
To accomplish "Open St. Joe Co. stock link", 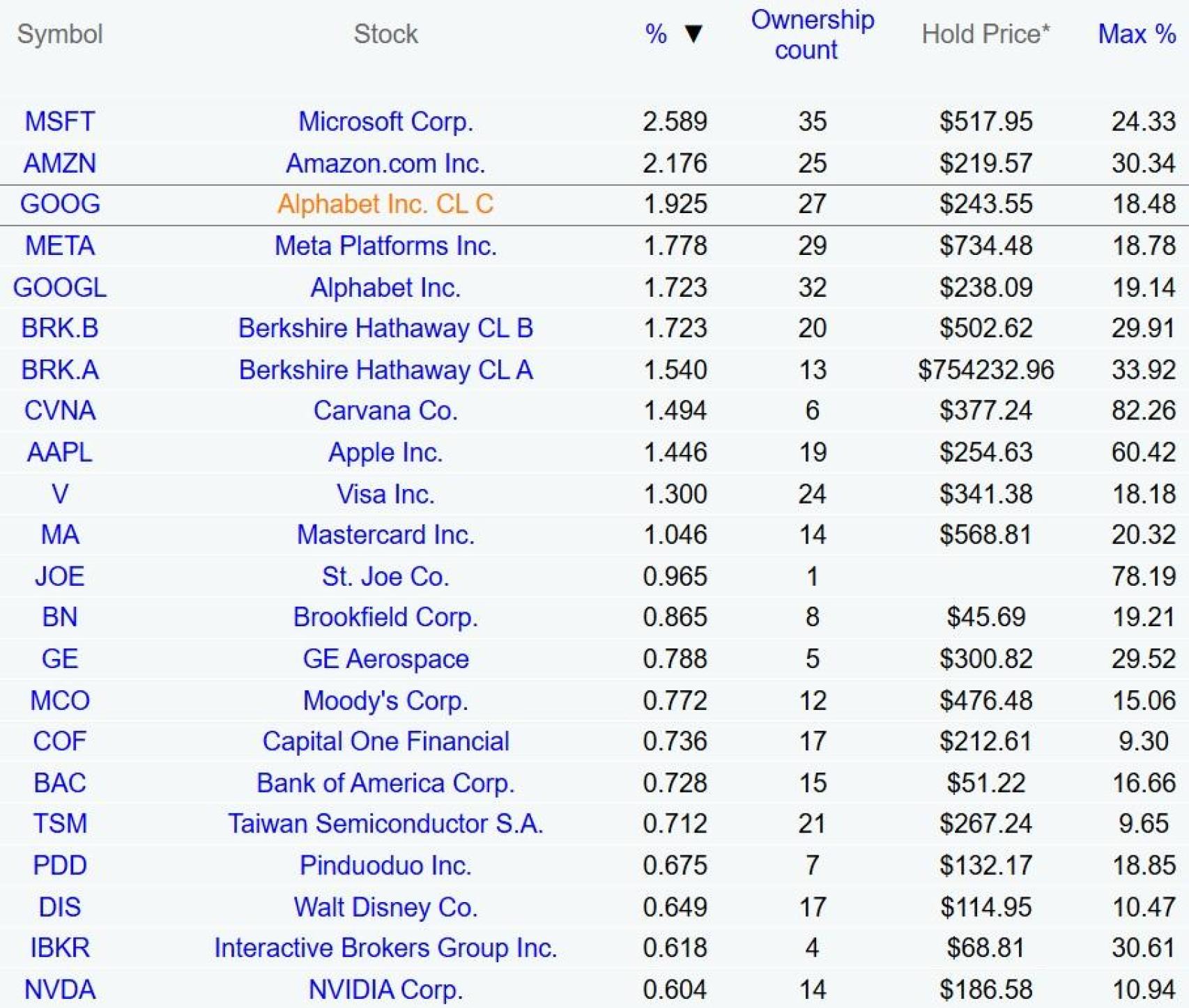I will pyautogui.click(x=385, y=577).
